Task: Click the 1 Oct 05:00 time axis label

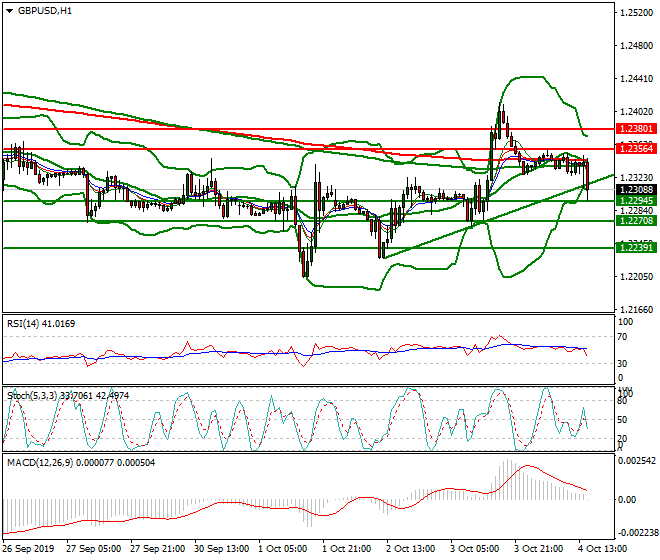Action: click(282, 549)
